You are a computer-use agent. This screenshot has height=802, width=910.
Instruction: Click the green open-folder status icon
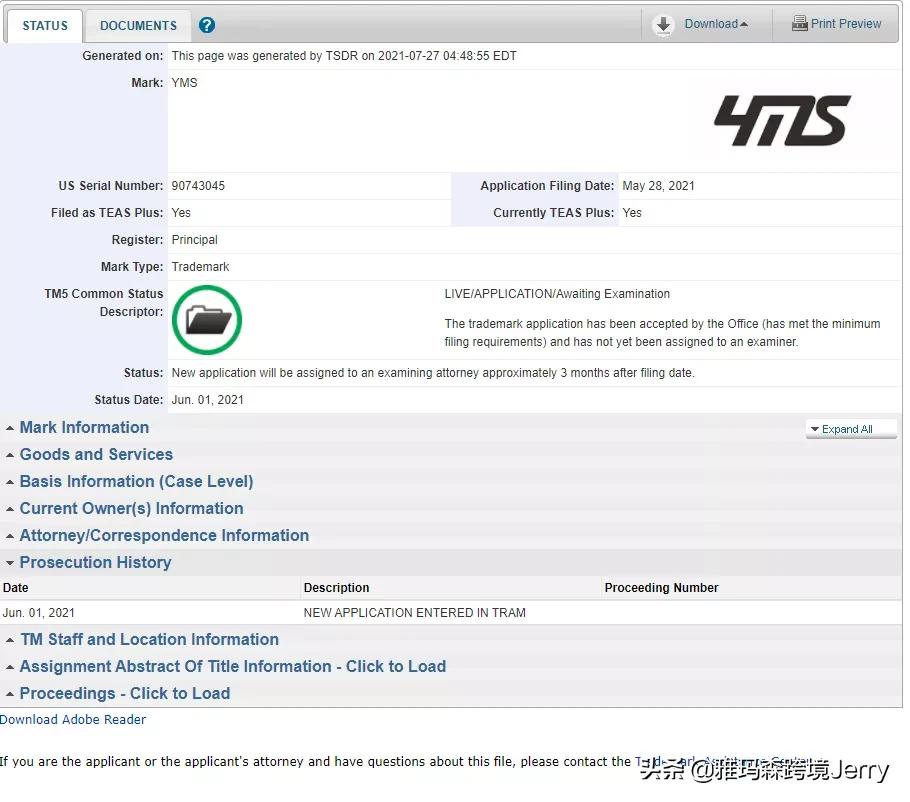(207, 320)
